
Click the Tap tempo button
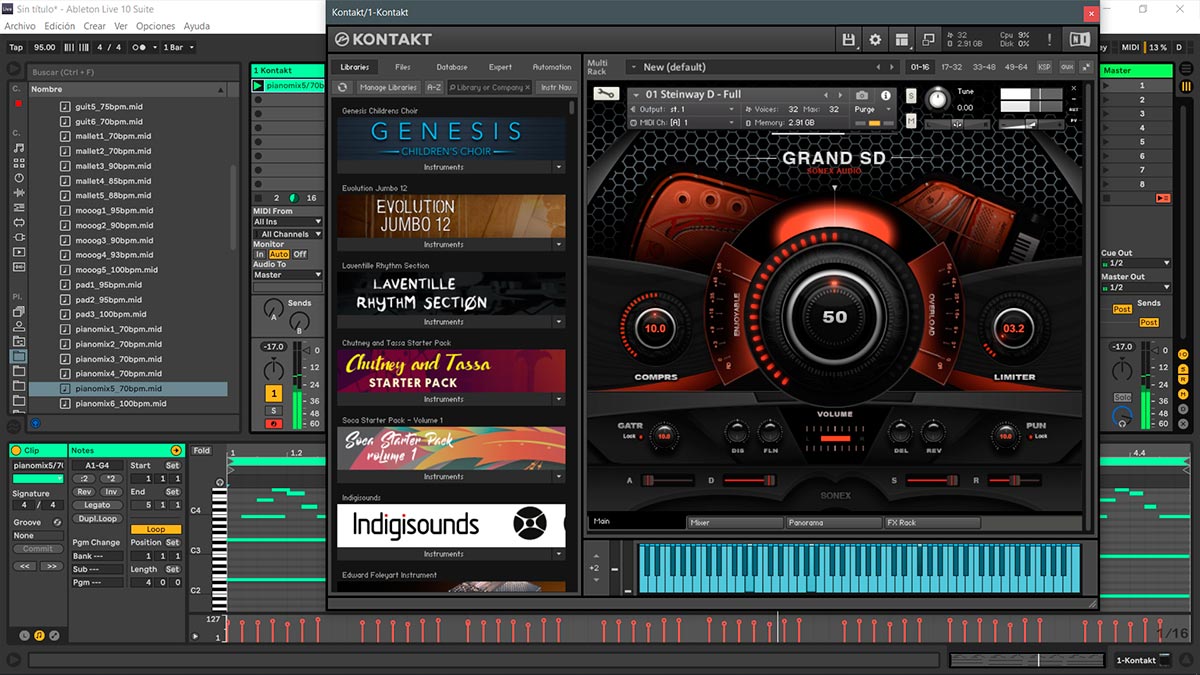16,47
